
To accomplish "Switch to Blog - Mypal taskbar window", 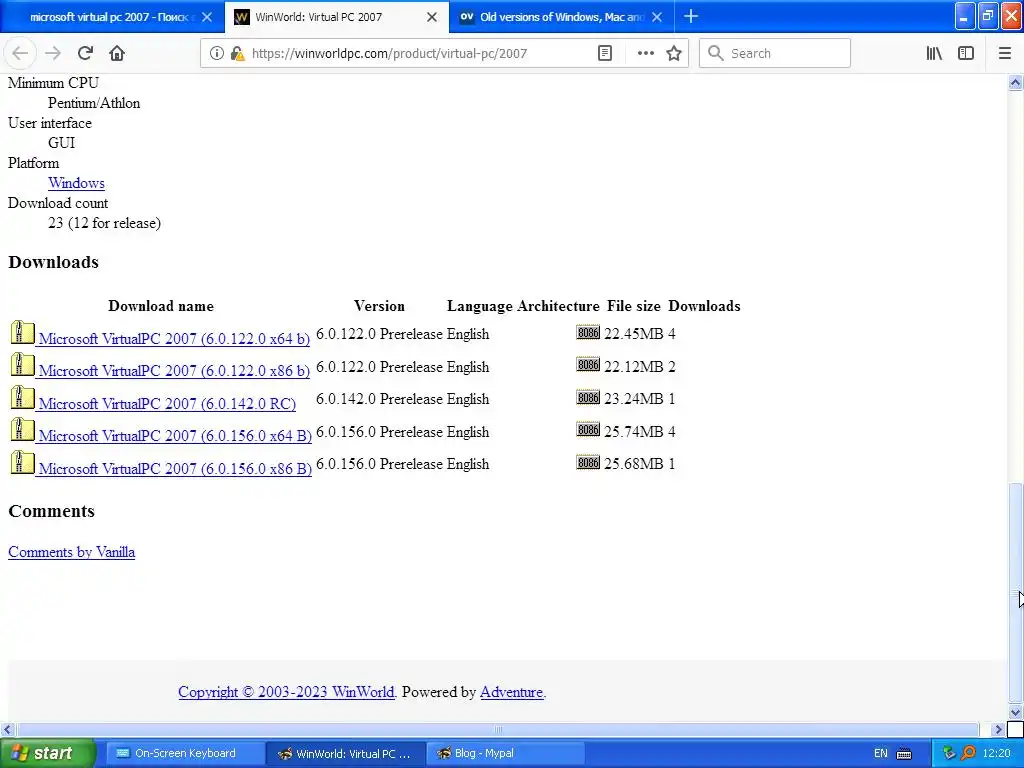I will 504,753.
